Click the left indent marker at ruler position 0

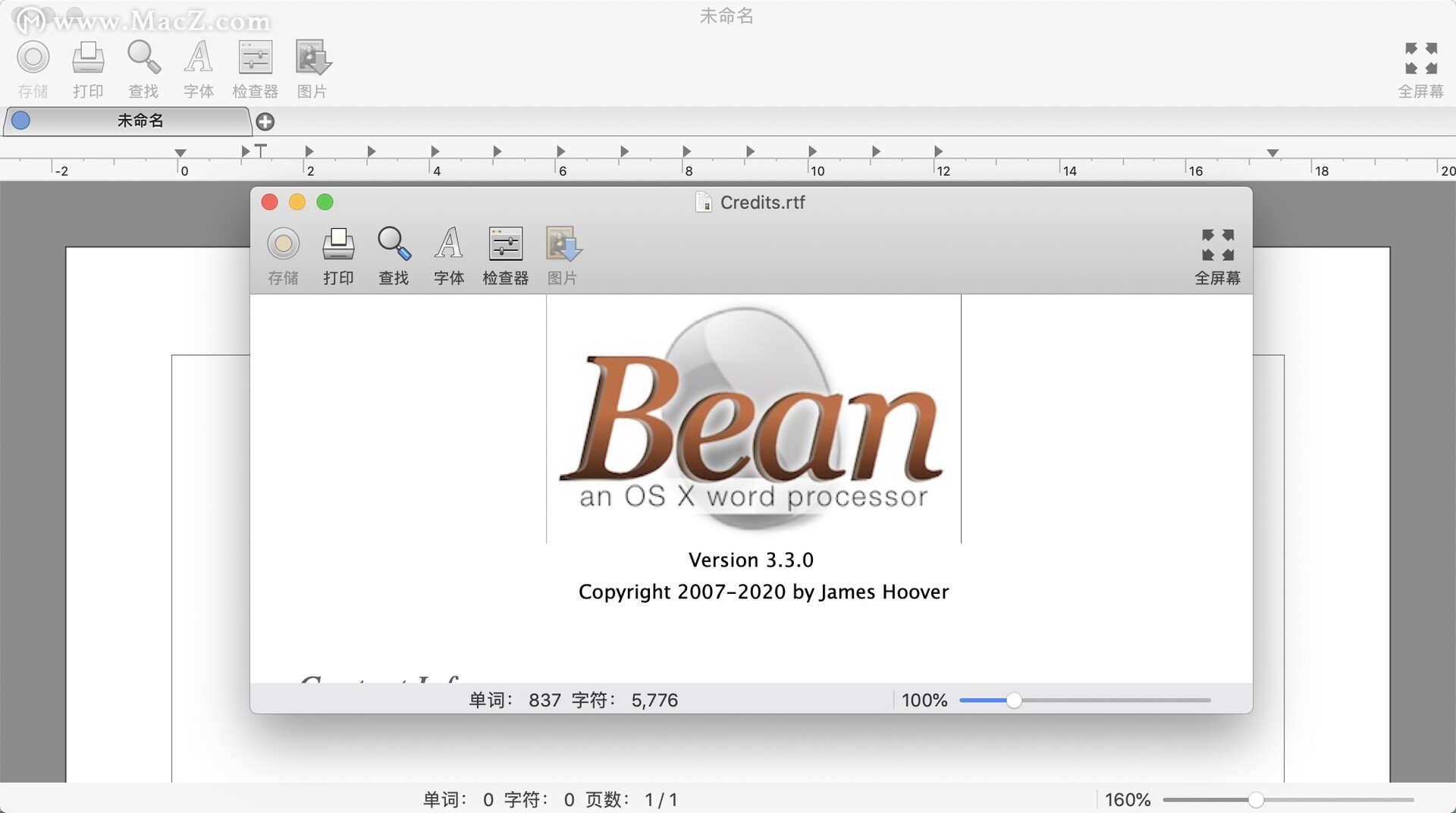(180, 153)
